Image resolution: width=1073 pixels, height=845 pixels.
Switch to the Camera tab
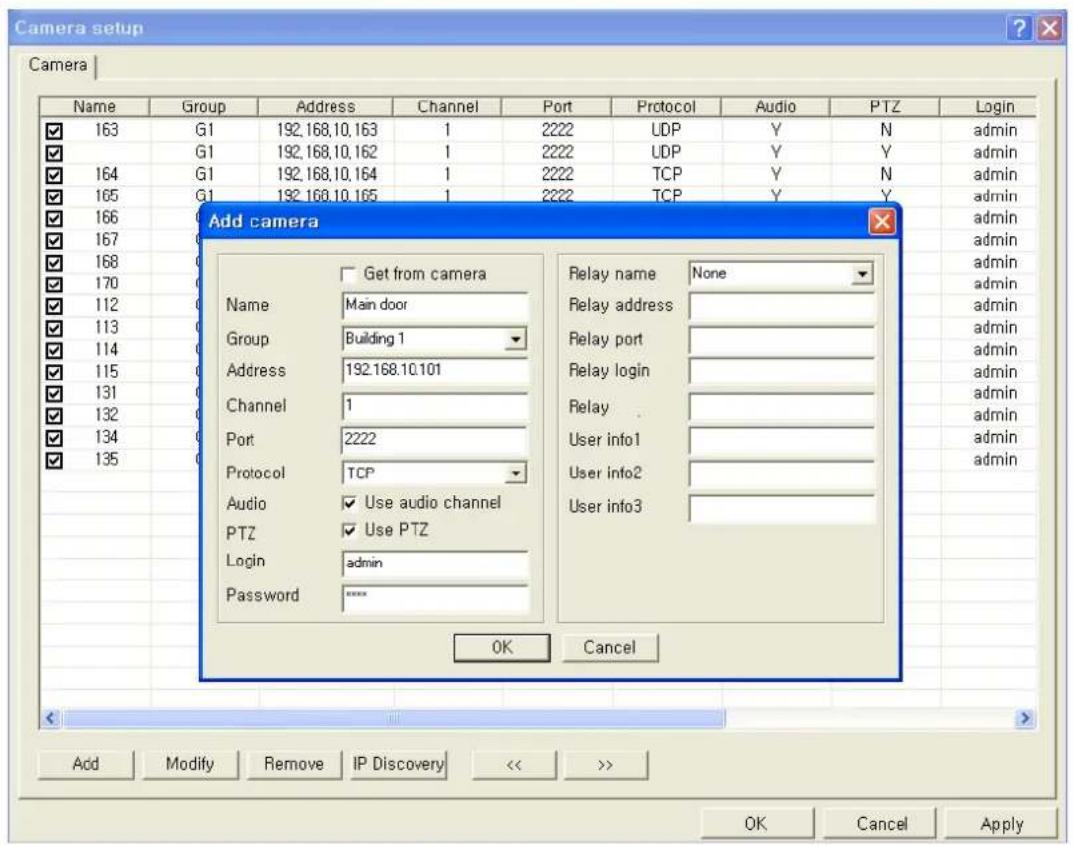[57, 65]
